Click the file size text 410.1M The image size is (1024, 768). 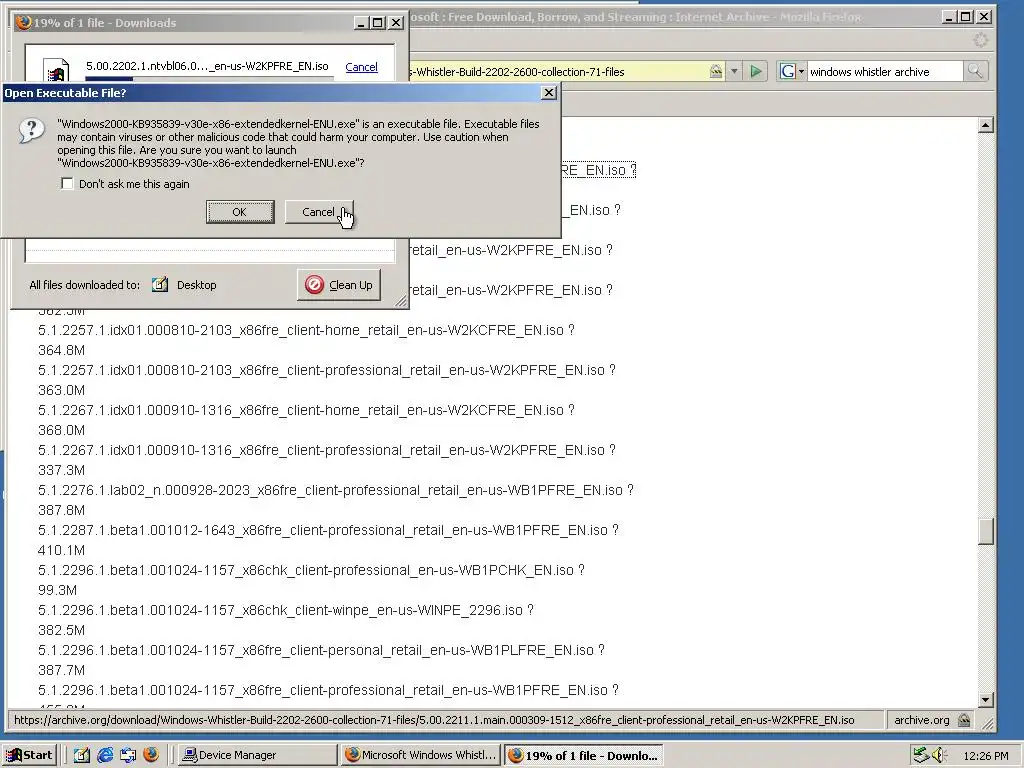pyautogui.click(x=61, y=551)
